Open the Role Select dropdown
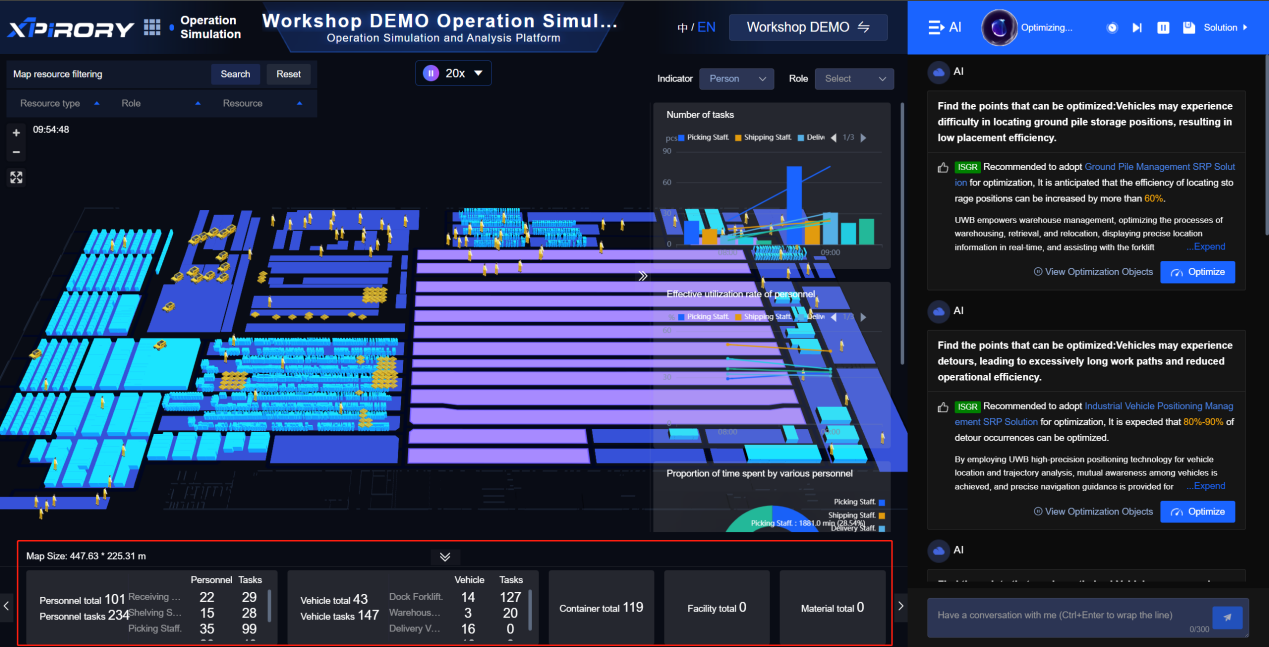The width and height of the screenshot is (1269, 647). [854, 78]
